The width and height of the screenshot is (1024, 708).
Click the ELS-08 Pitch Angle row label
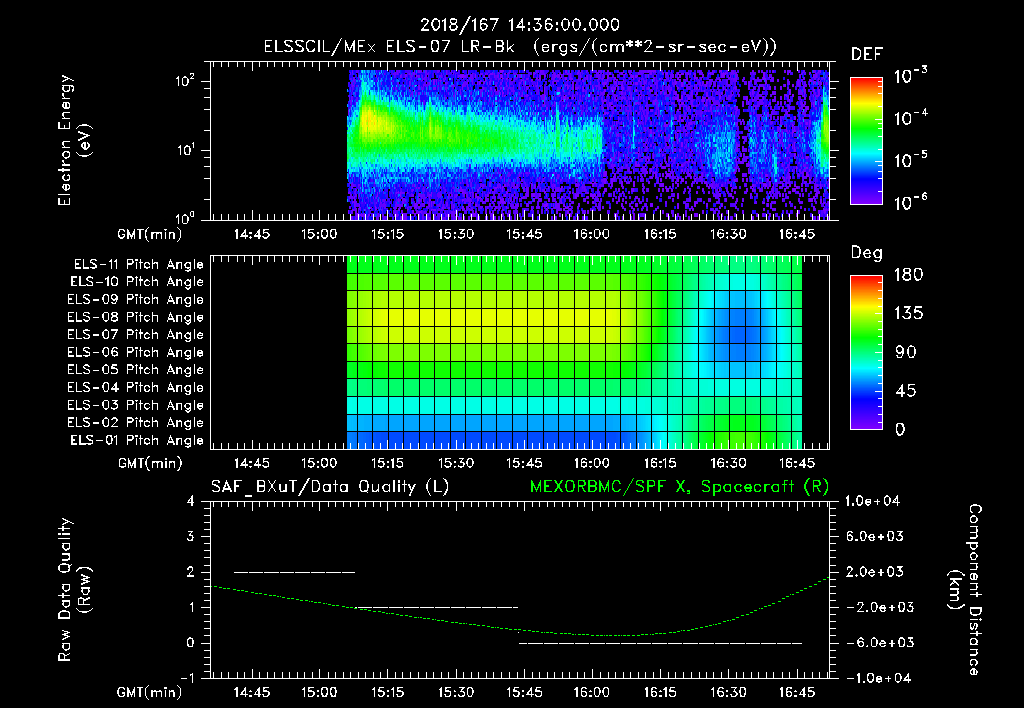point(135,317)
